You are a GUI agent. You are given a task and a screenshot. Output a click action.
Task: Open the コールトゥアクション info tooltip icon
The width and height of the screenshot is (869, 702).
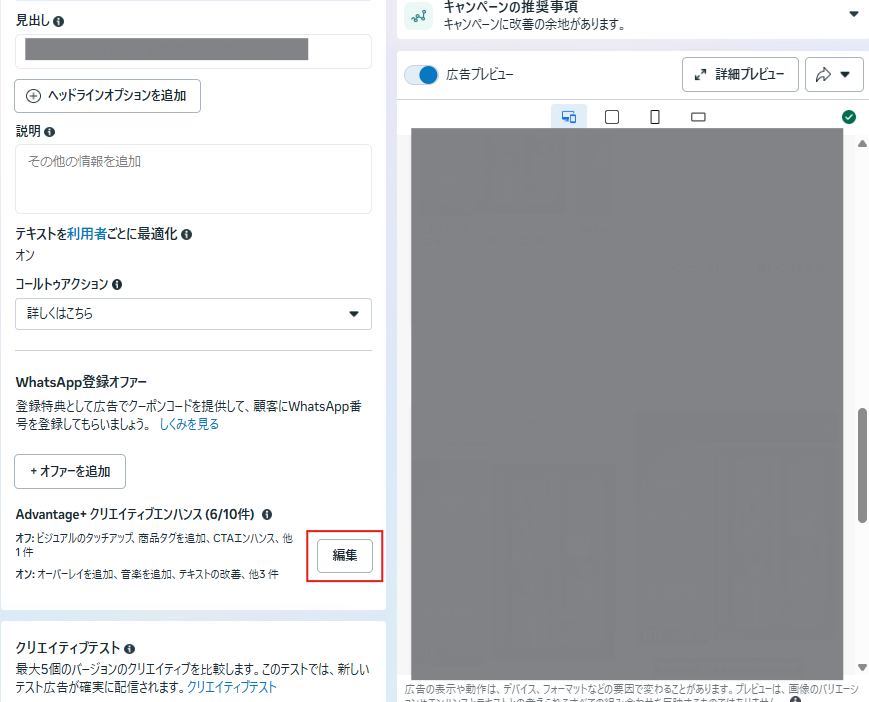tap(117, 285)
